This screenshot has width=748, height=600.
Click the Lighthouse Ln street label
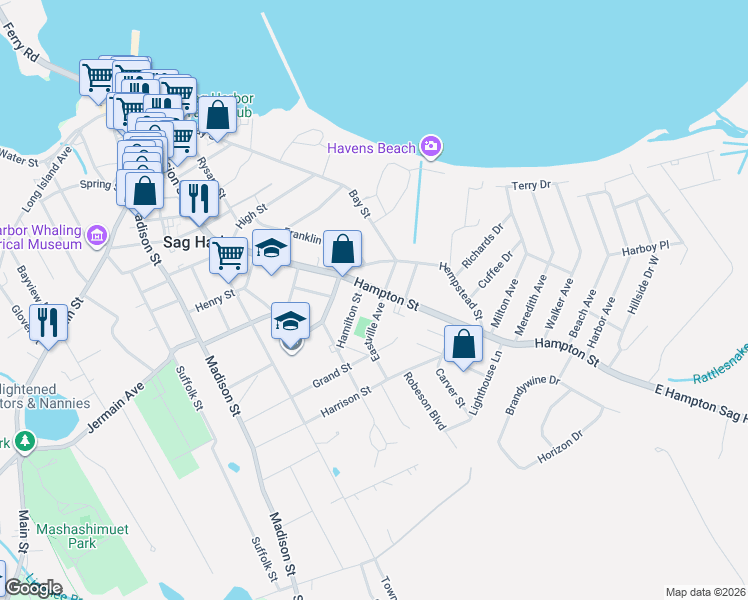[x=486, y=383]
